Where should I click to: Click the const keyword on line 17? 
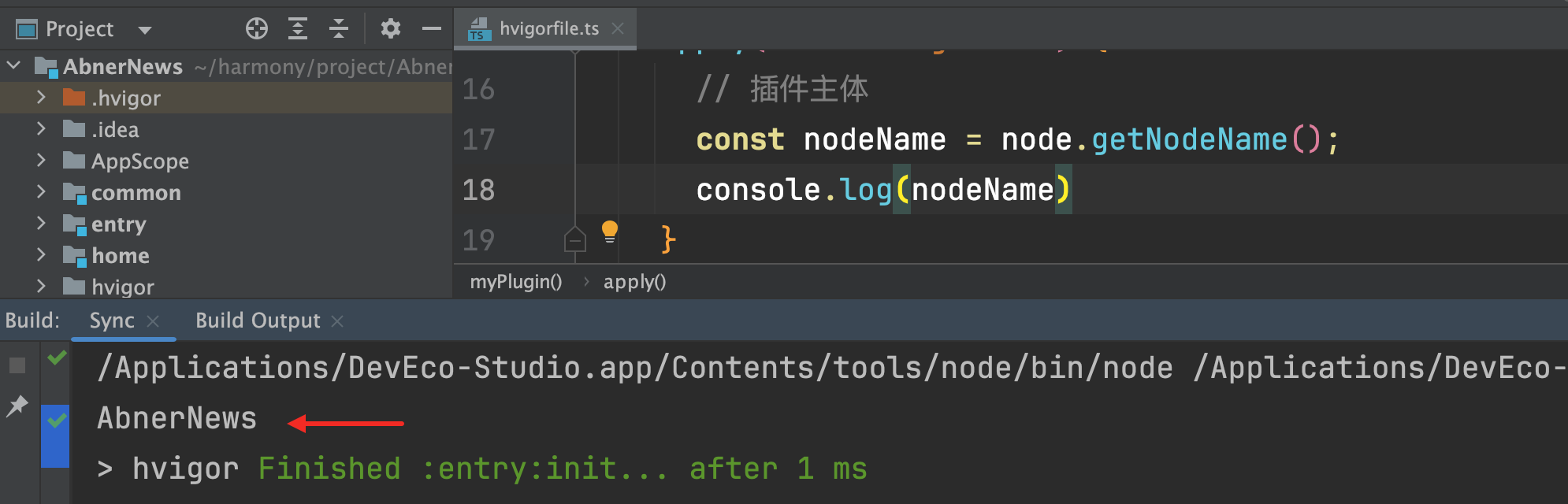click(x=740, y=139)
